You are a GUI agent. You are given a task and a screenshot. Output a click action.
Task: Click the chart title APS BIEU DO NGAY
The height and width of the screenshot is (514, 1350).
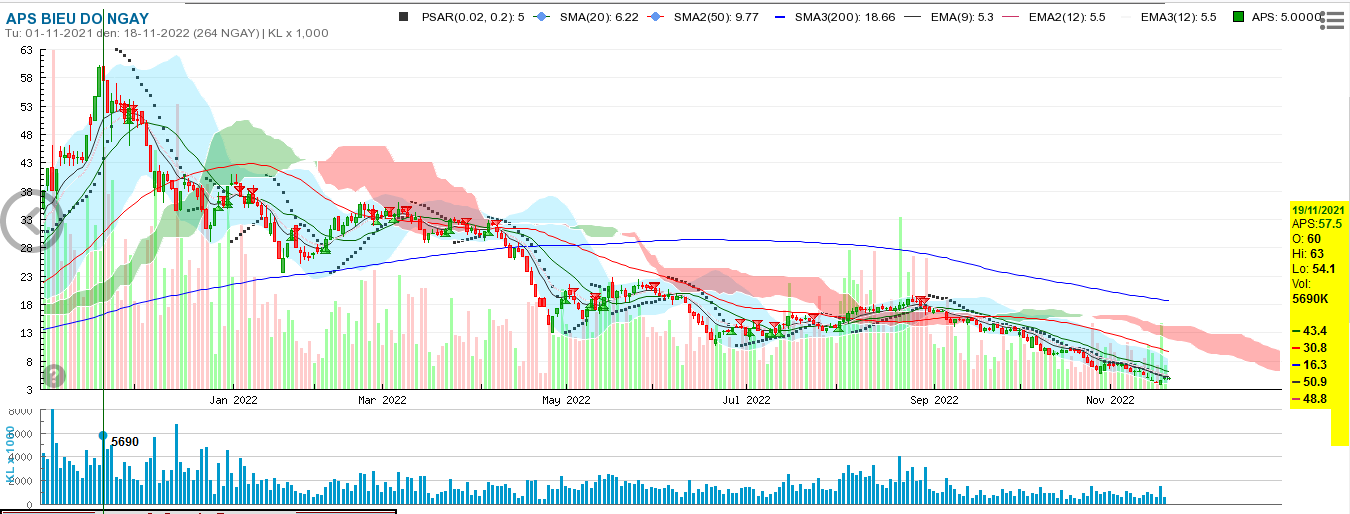click(77, 19)
